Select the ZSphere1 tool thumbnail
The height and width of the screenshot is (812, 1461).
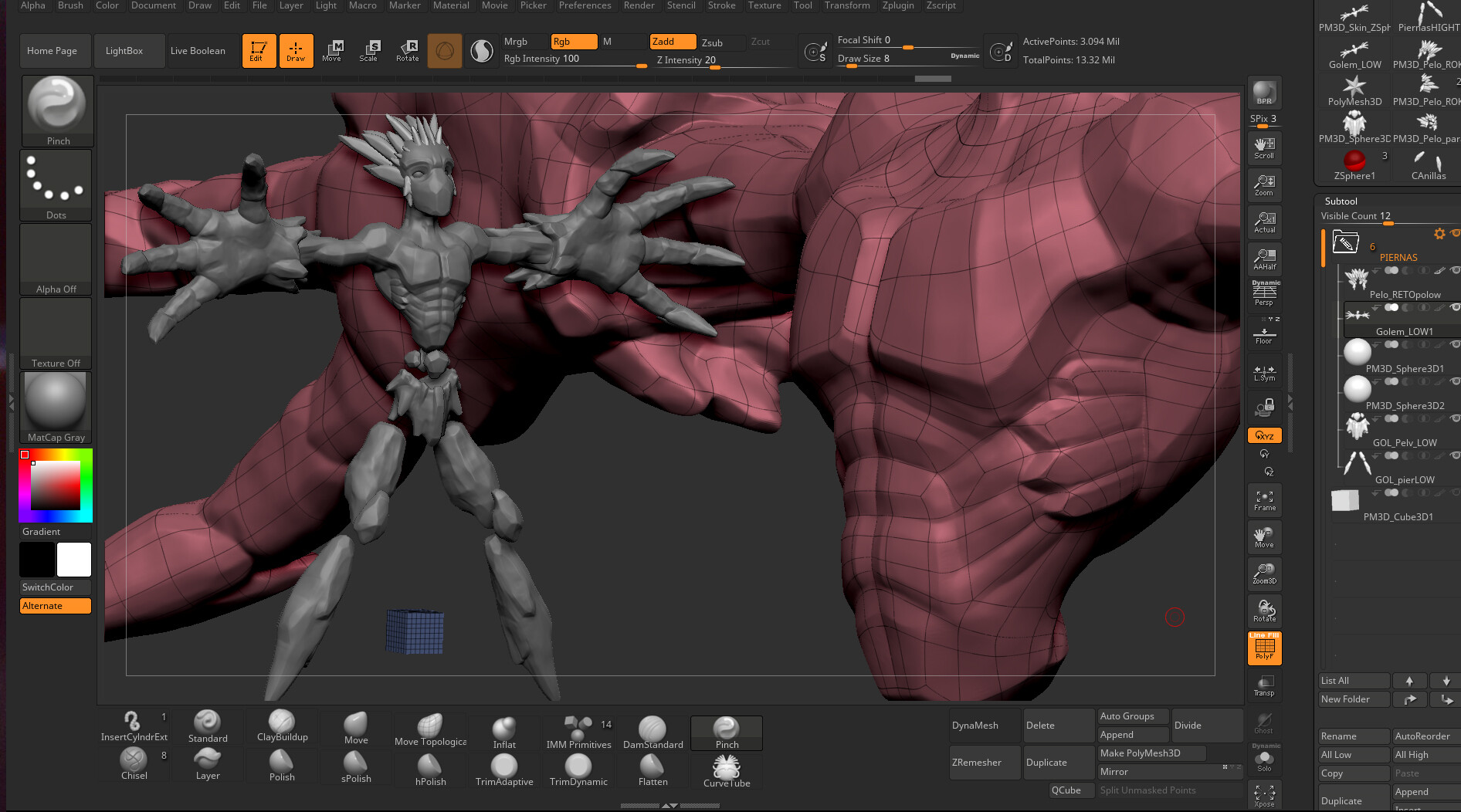(1354, 161)
